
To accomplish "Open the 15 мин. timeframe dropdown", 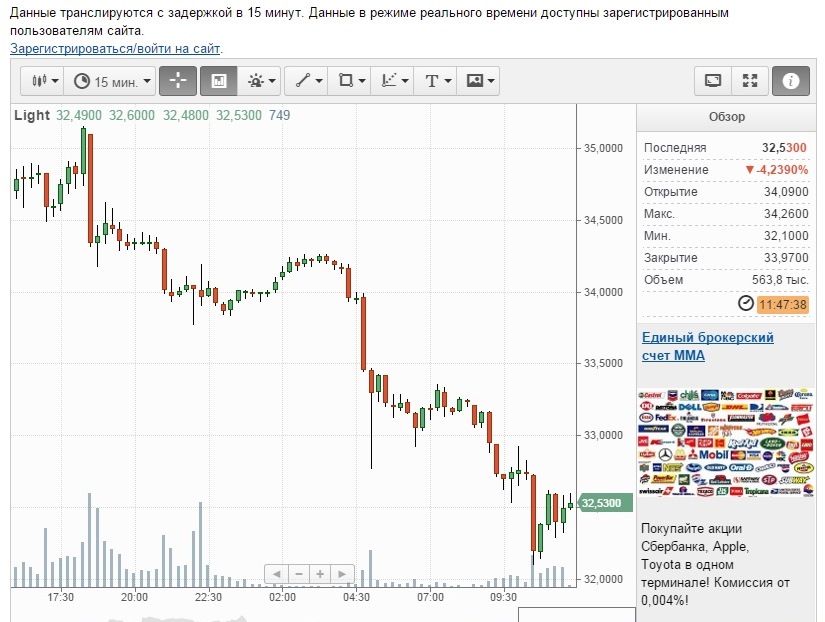I will pos(113,81).
